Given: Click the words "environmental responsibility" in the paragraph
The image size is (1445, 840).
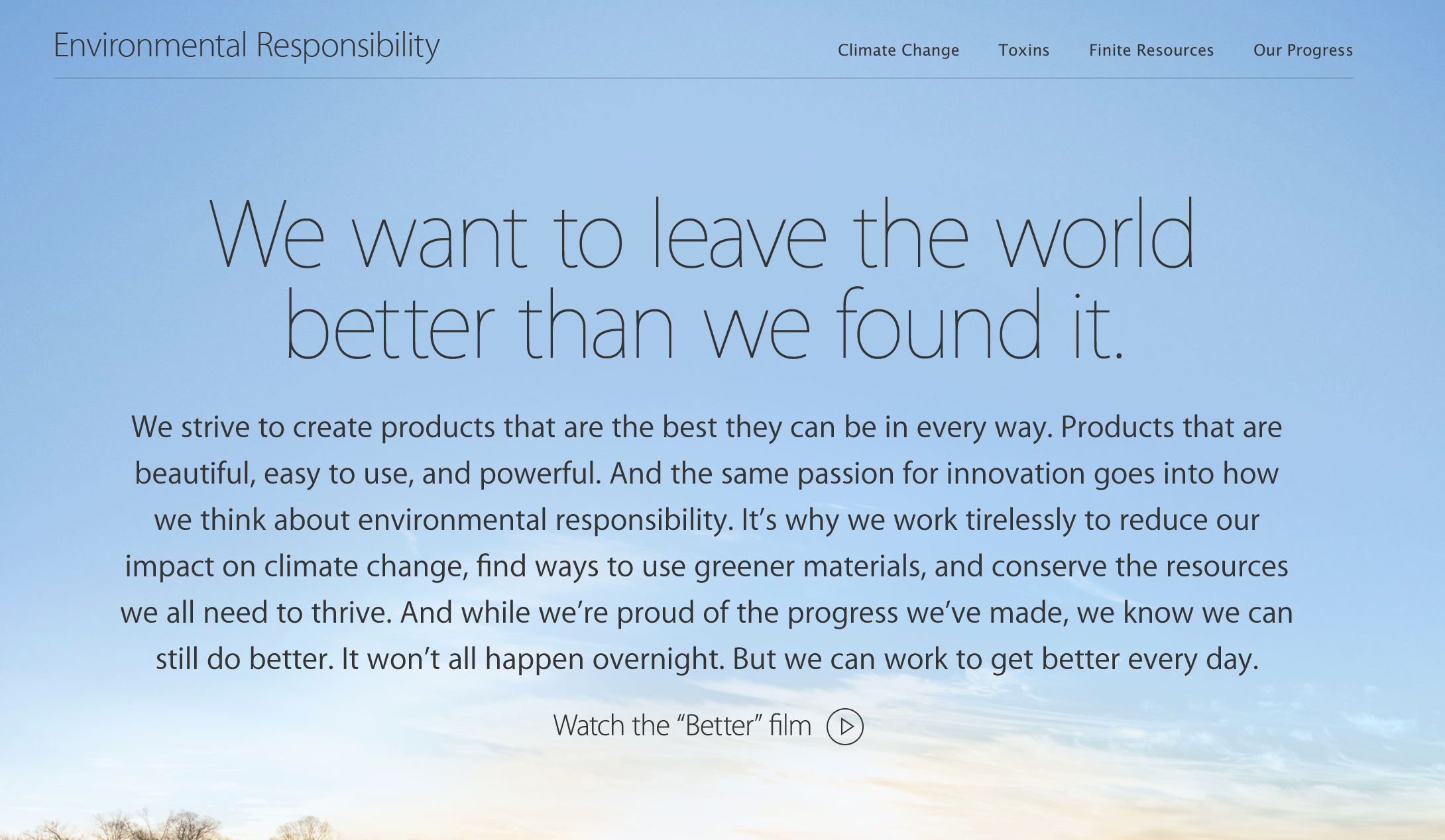Looking at the screenshot, I should click(x=544, y=520).
